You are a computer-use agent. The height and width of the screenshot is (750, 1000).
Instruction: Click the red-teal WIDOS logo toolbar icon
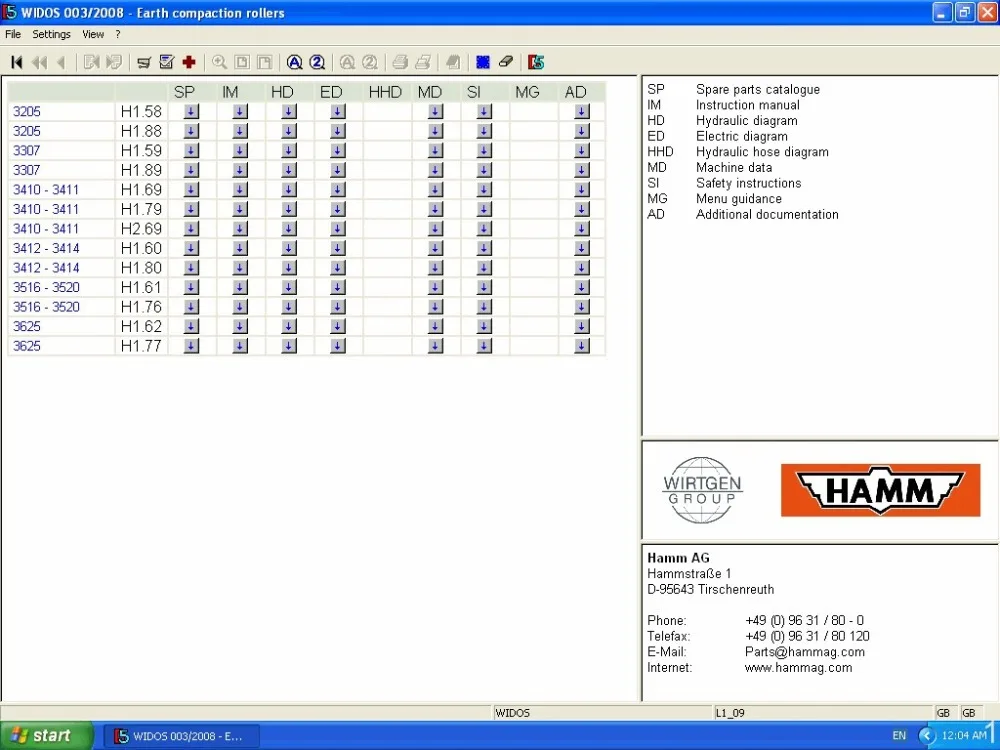tap(536, 62)
